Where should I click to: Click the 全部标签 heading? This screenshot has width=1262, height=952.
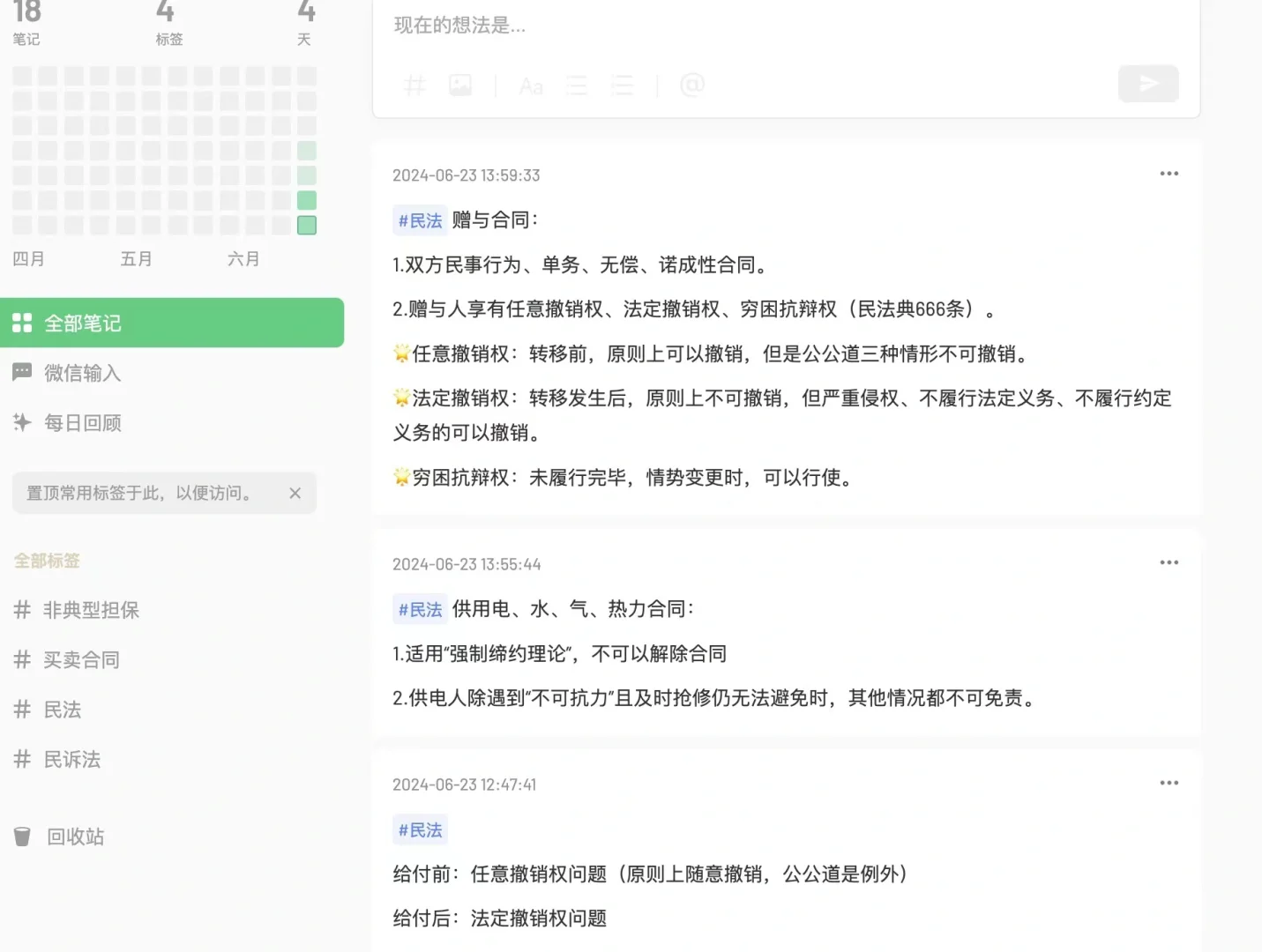click(47, 561)
